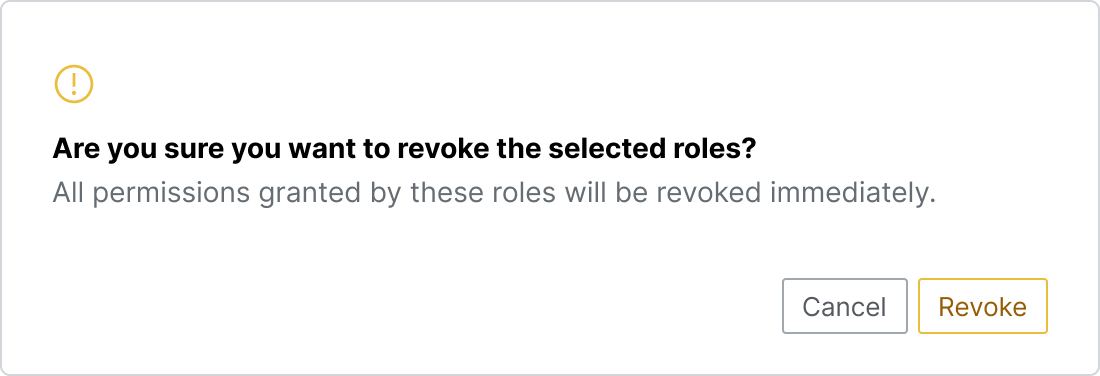Click the bold "Are you sure" question title
Viewport: 1100px width, 376px height.
(403, 149)
